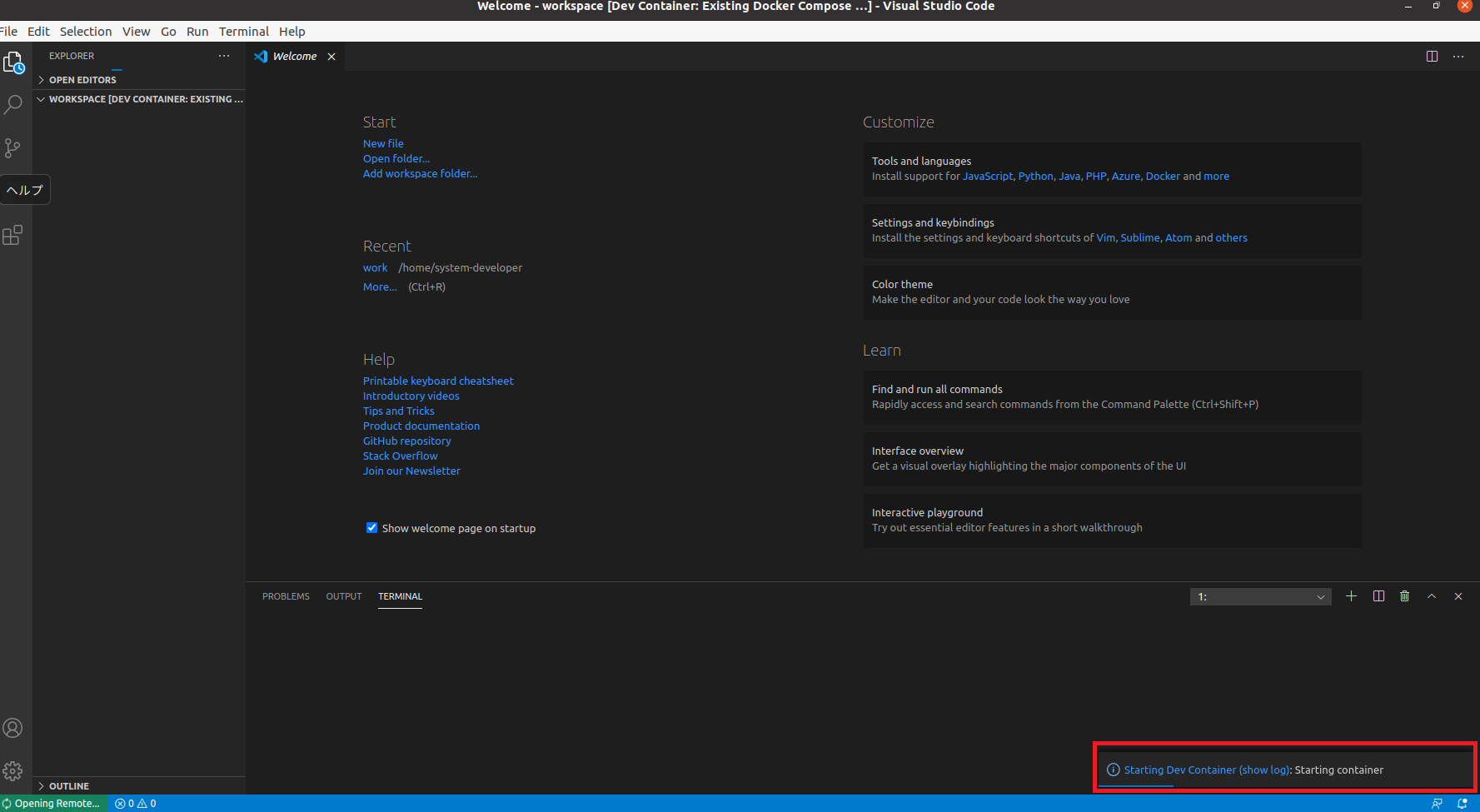Open the Color theme card
The width and height of the screenshot is (1480, 812).
tap(1112, 292)
